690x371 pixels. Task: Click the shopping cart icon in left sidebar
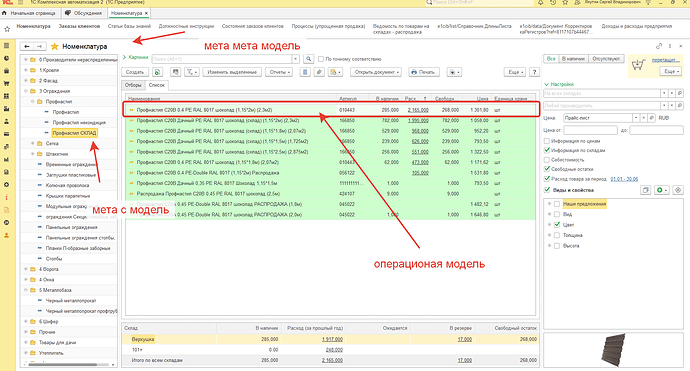pos(7,83)
